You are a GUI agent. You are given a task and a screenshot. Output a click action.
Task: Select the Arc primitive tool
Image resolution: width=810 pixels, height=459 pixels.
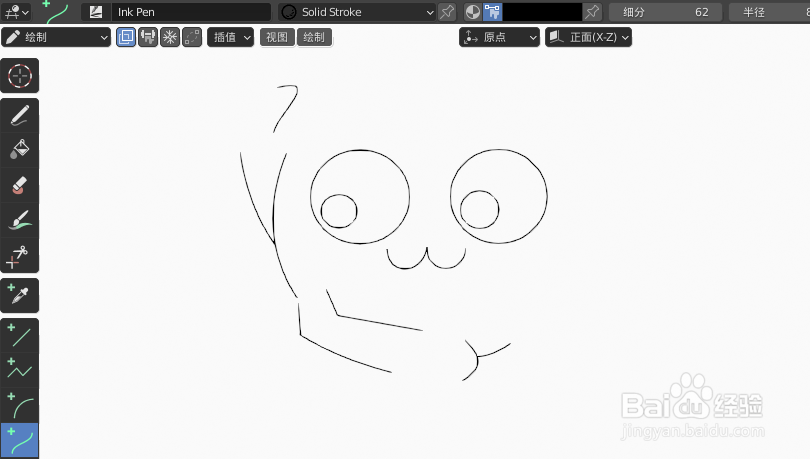point(20,405)
